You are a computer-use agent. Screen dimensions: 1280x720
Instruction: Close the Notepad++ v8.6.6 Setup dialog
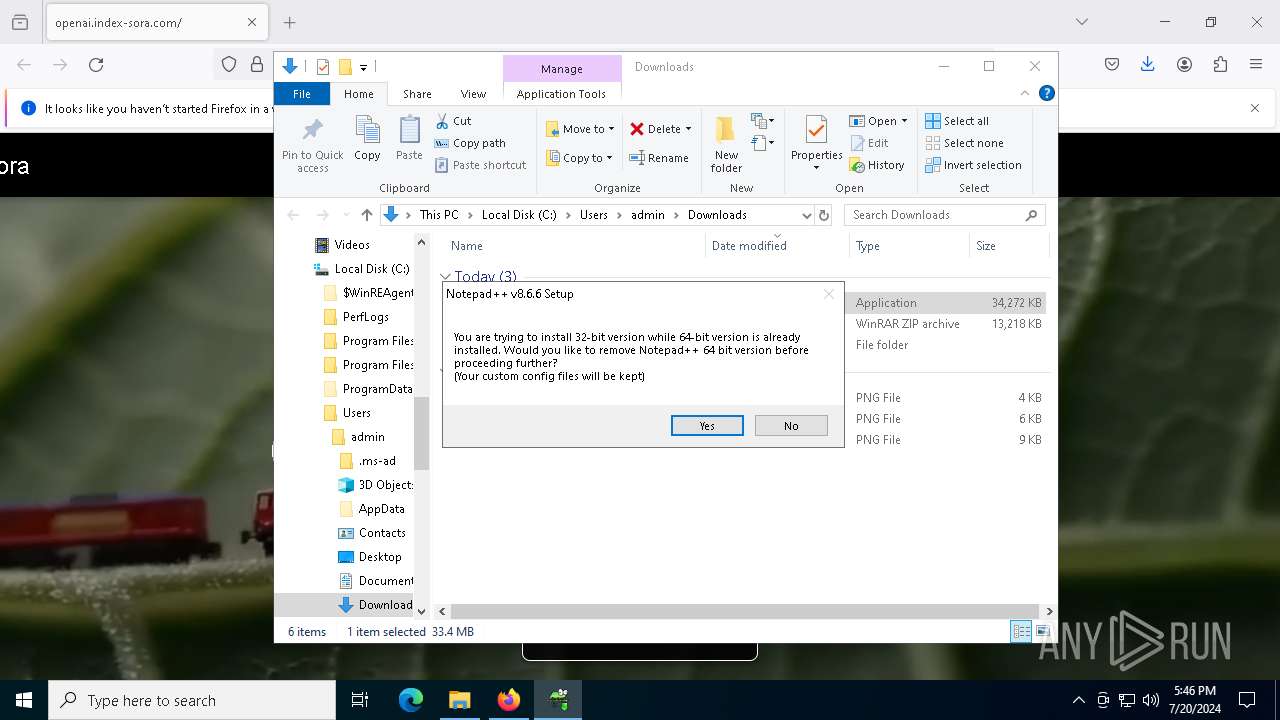coord(828,294)
